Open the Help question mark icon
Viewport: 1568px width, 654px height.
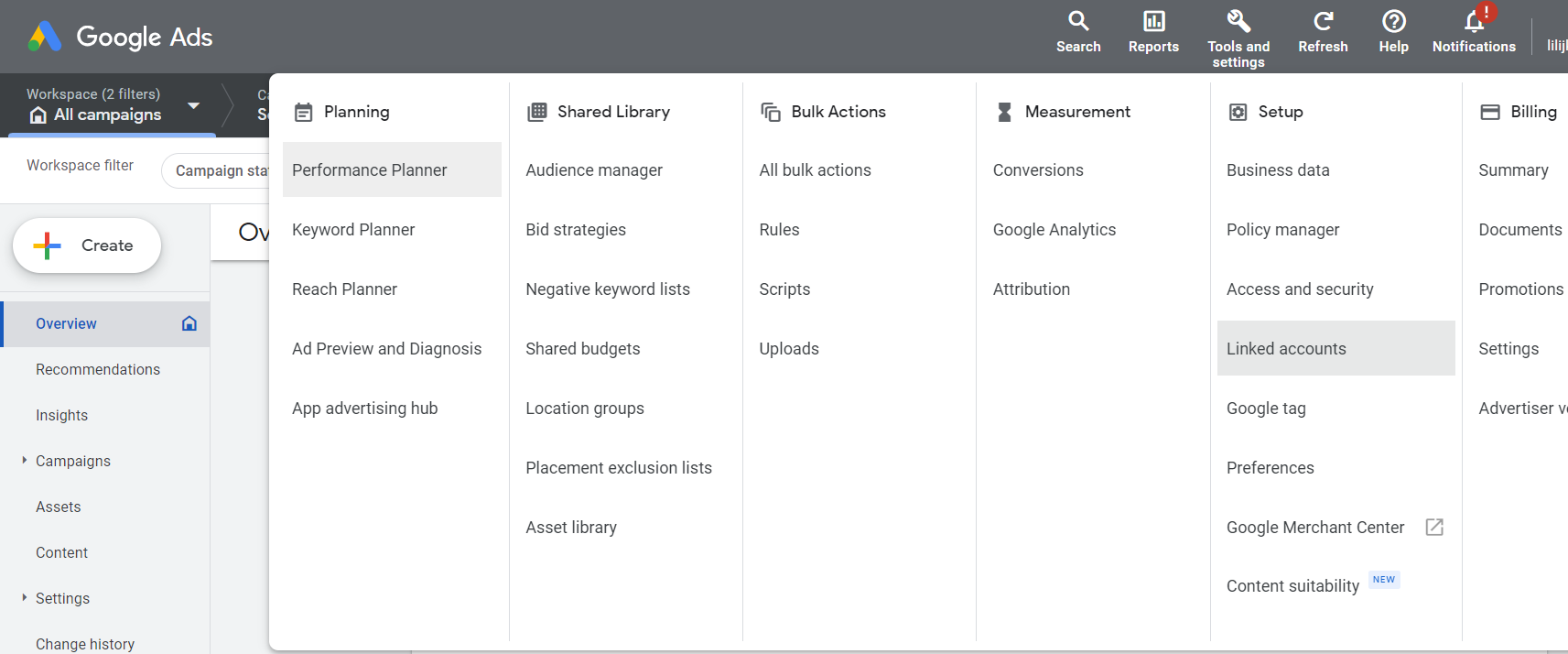coord(1393,21)
